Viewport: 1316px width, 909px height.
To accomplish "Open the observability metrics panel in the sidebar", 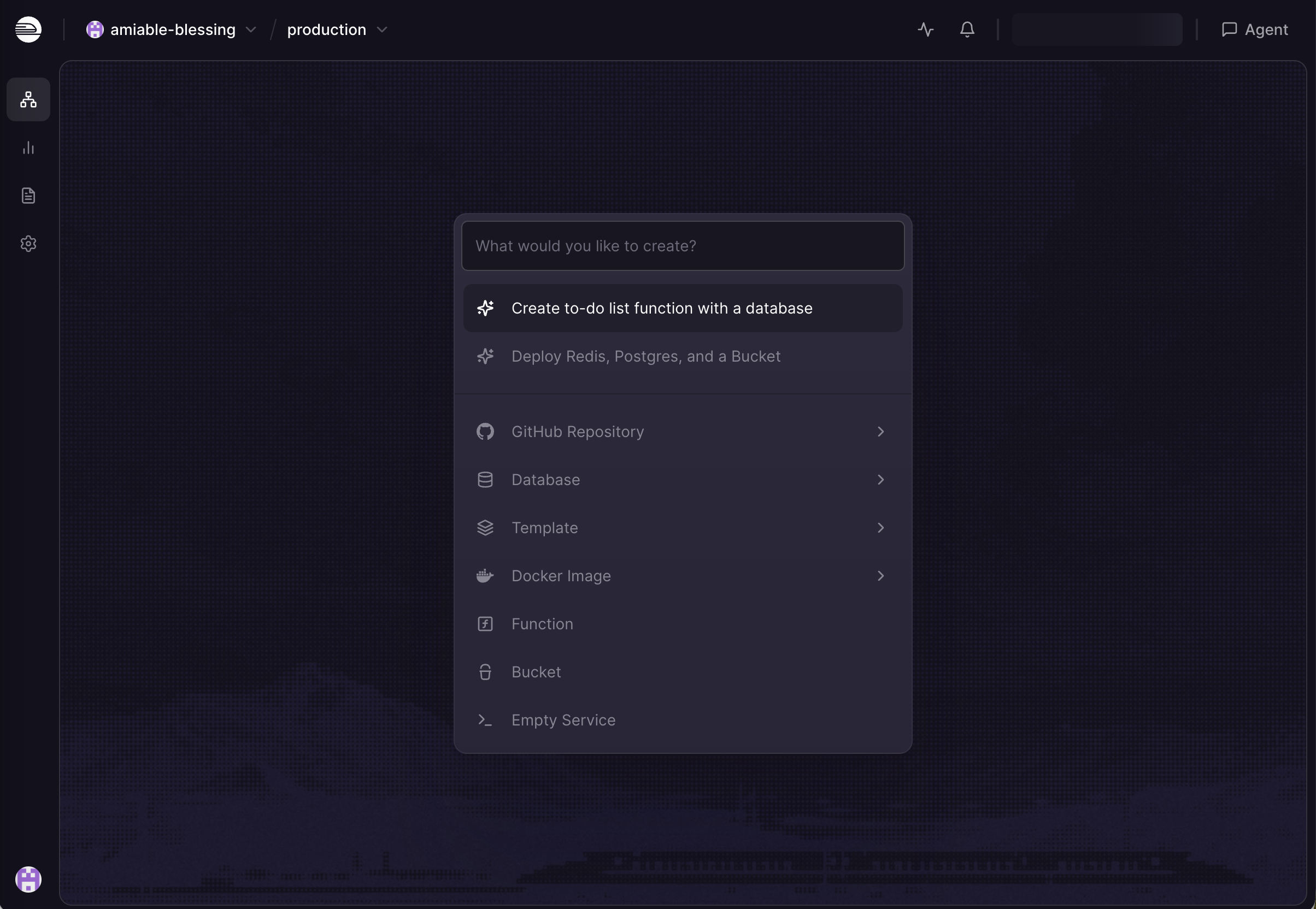I will [28, 148].
